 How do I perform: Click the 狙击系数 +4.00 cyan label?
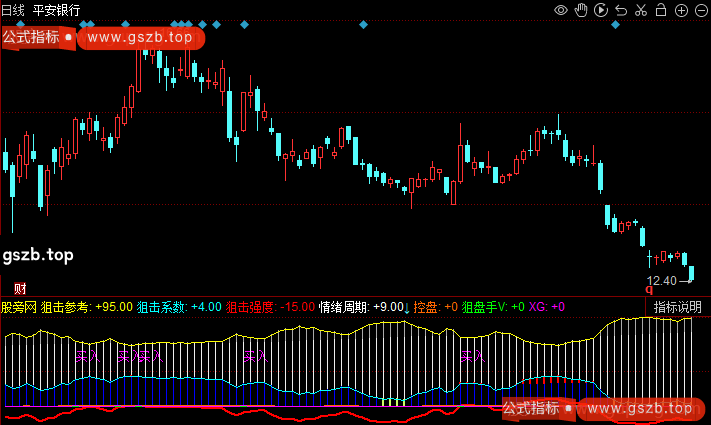click(178, 307)
